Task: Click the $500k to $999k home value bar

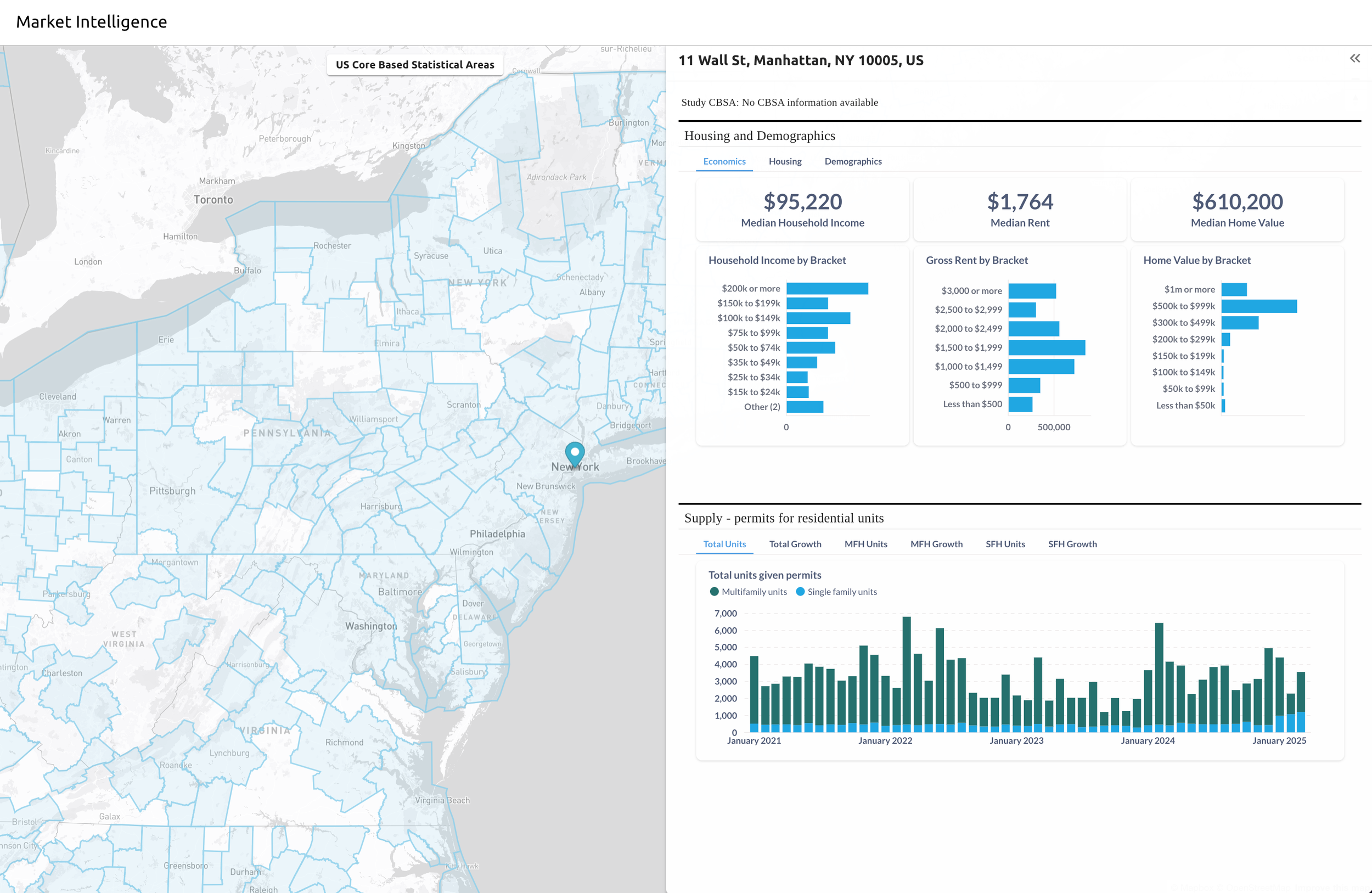Action: click(x=1258, y=306)
